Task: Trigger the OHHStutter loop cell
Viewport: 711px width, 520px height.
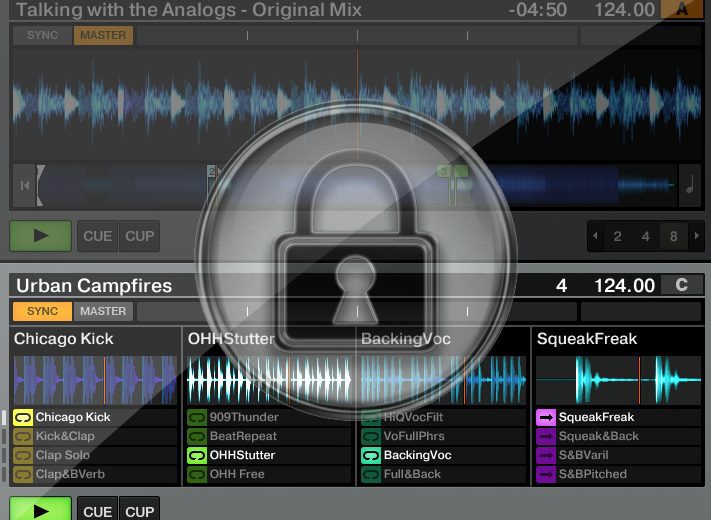Action: [269, 455]
